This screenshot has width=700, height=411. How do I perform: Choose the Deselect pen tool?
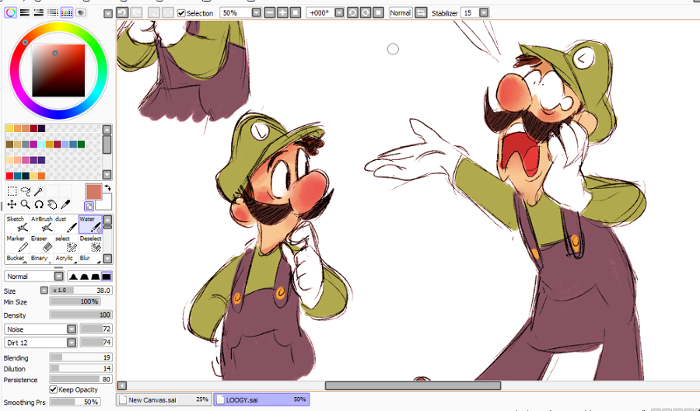(91, 244)
